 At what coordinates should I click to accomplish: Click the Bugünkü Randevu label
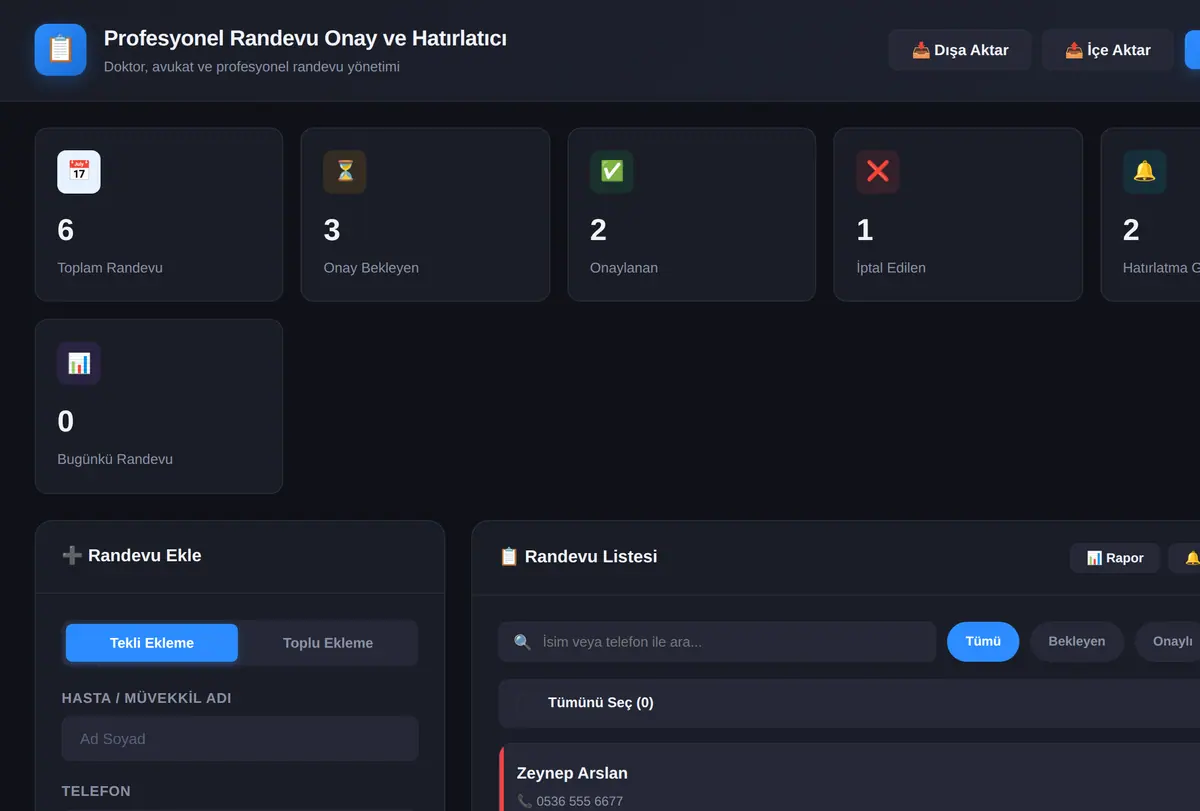115,459
